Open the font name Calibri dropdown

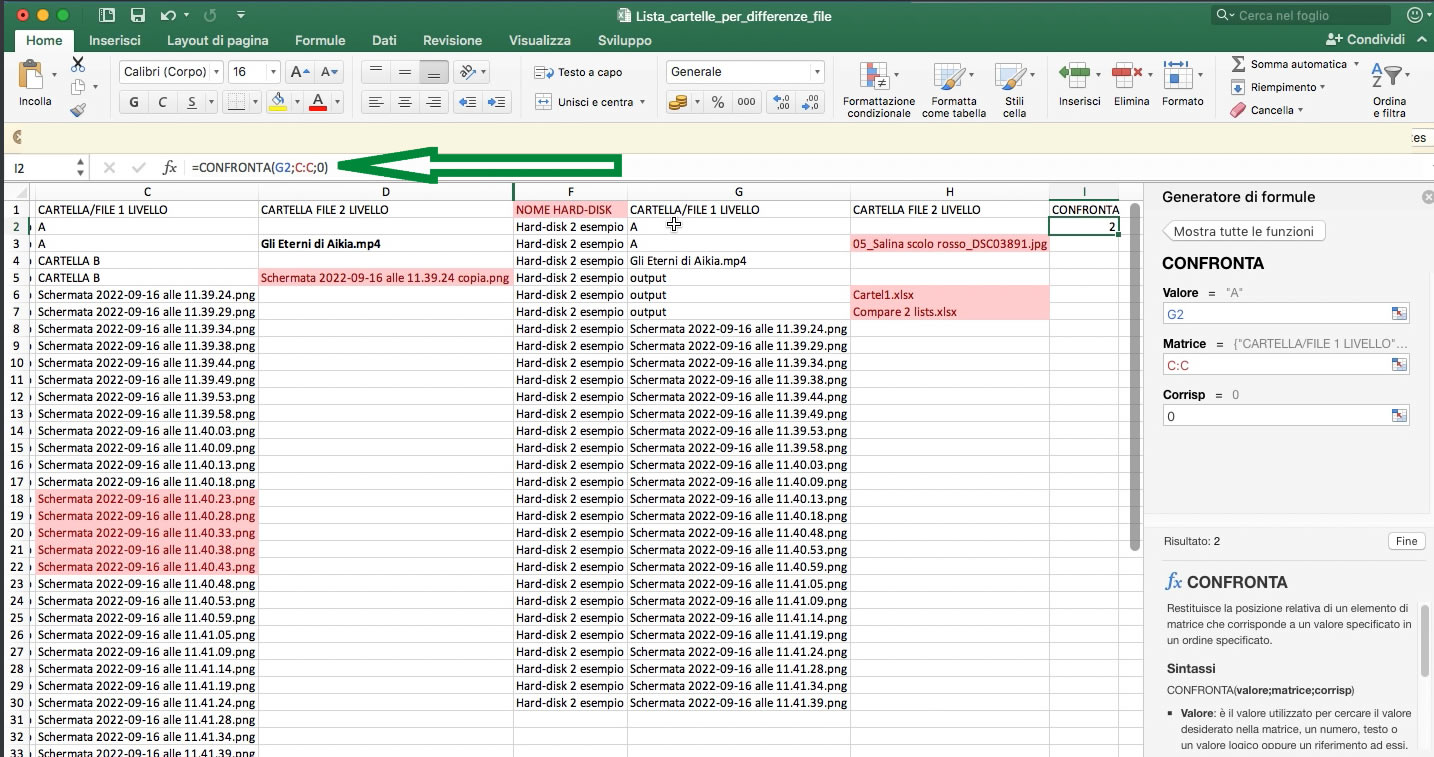tap(217, 72)
